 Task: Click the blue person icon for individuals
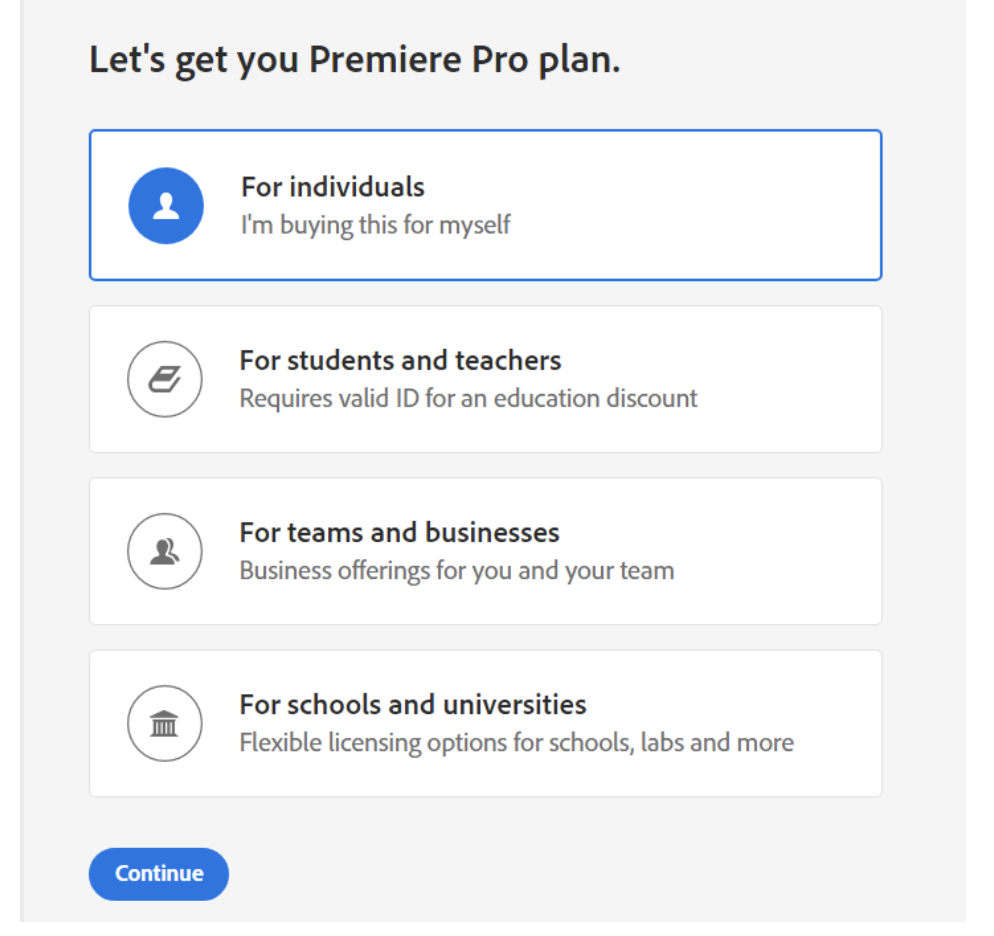[x=166, y=206]
